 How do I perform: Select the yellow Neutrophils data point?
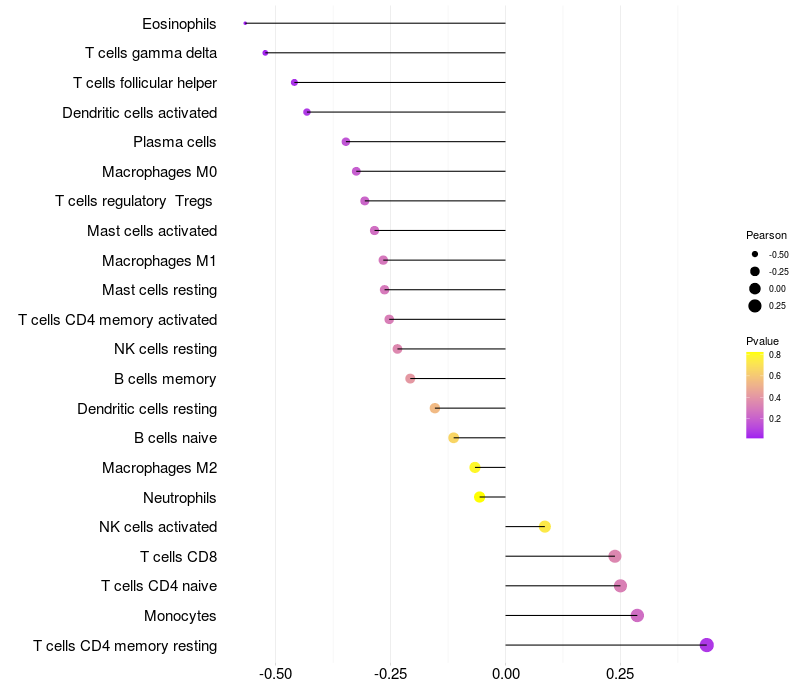tap(480, 497)
